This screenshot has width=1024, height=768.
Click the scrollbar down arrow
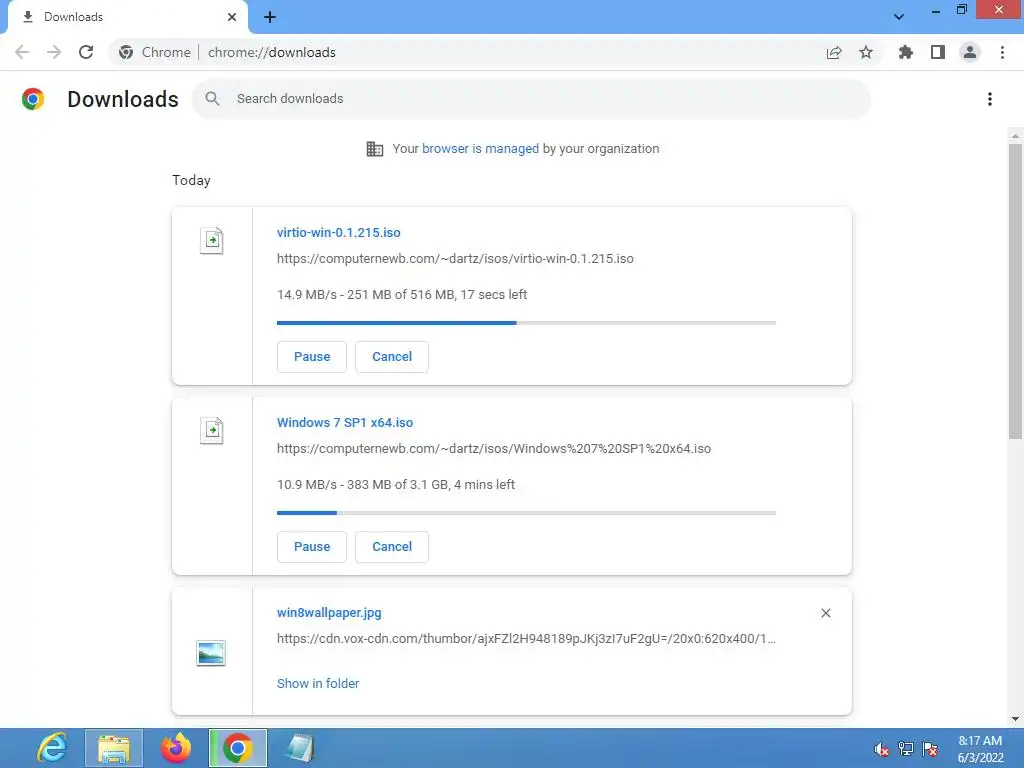tap(1015, 719)
